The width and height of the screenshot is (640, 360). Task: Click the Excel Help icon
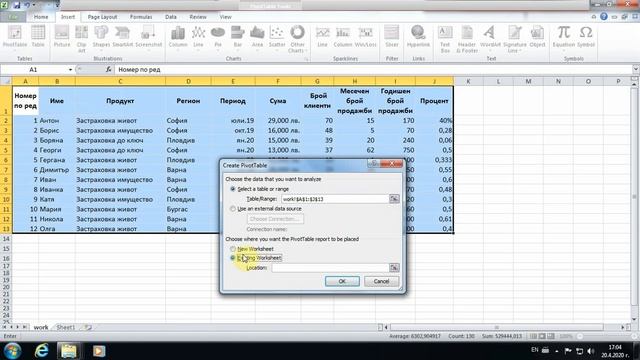(604, 17)
